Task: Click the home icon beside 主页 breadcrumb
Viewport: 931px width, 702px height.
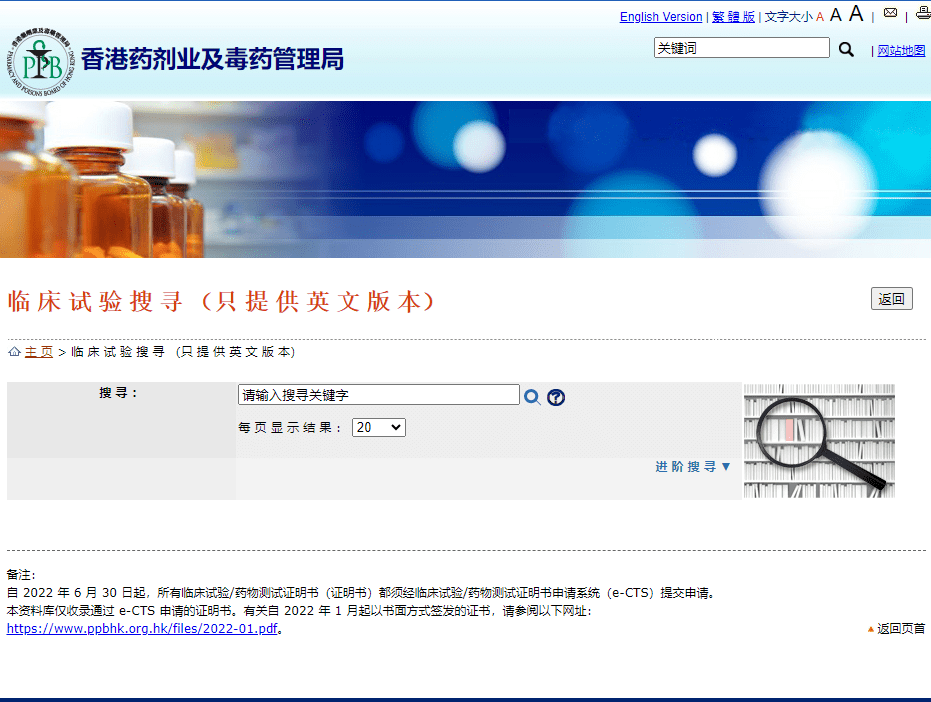Action: 14,352
